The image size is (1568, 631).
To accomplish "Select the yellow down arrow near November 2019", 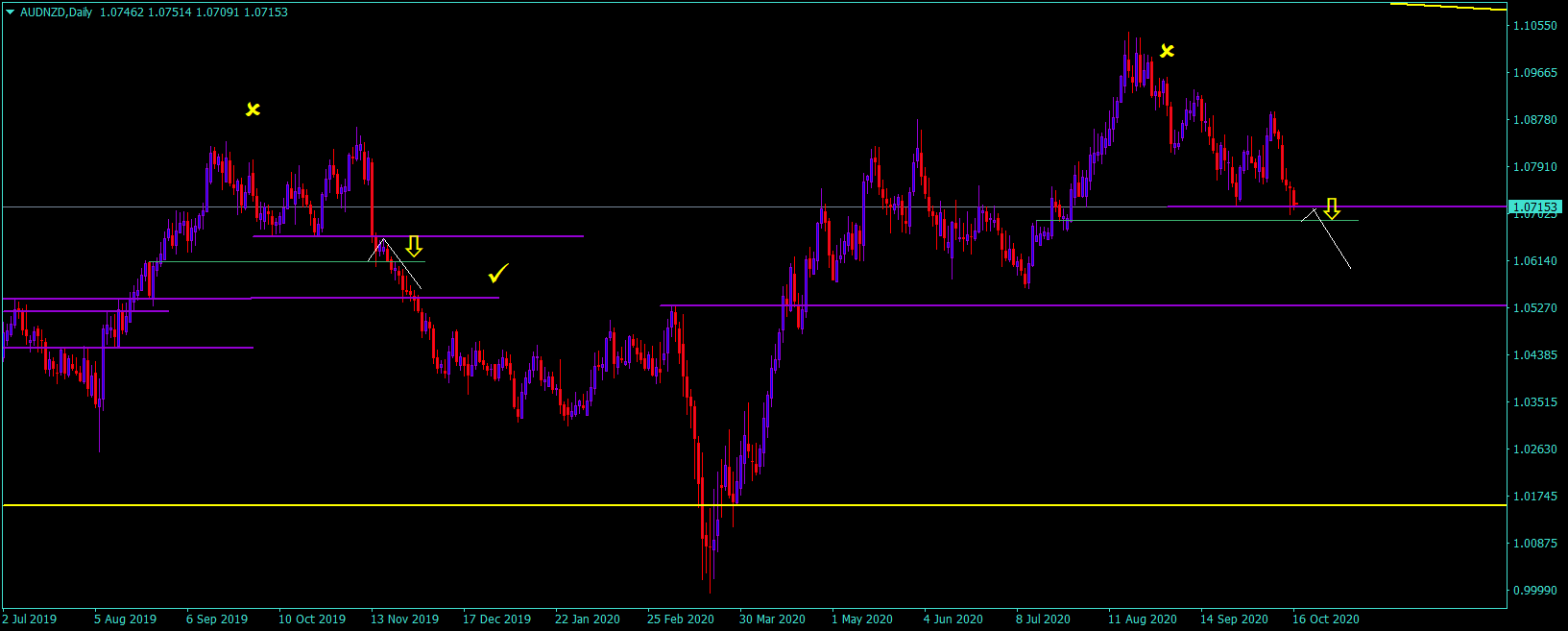I will (x=414, y=246).
